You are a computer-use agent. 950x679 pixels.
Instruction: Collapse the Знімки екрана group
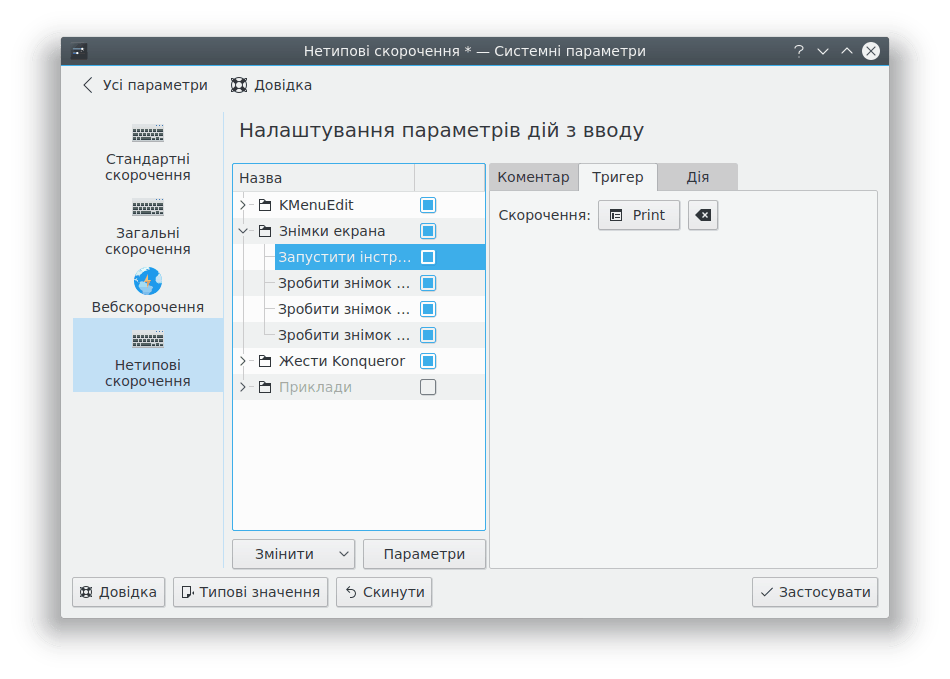243,231
